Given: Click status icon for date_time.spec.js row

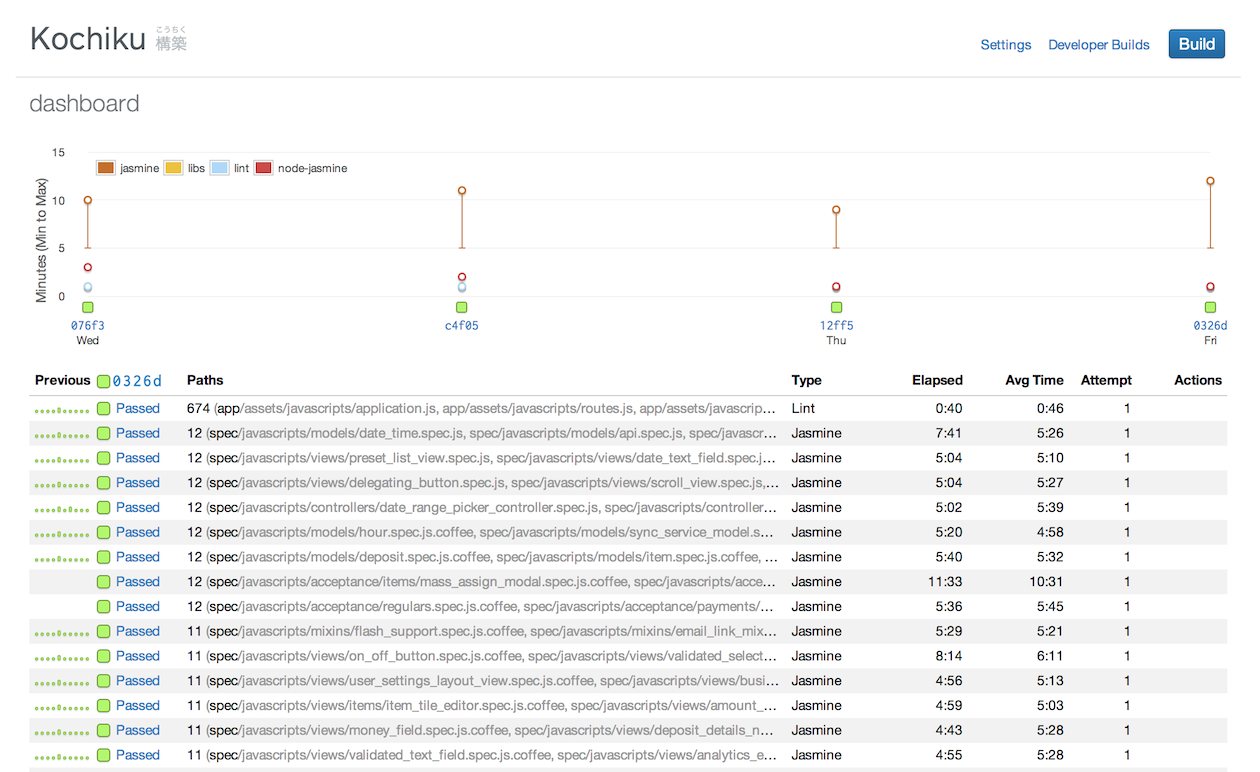Looking at the screenshot, I should [x=103, y=433].
